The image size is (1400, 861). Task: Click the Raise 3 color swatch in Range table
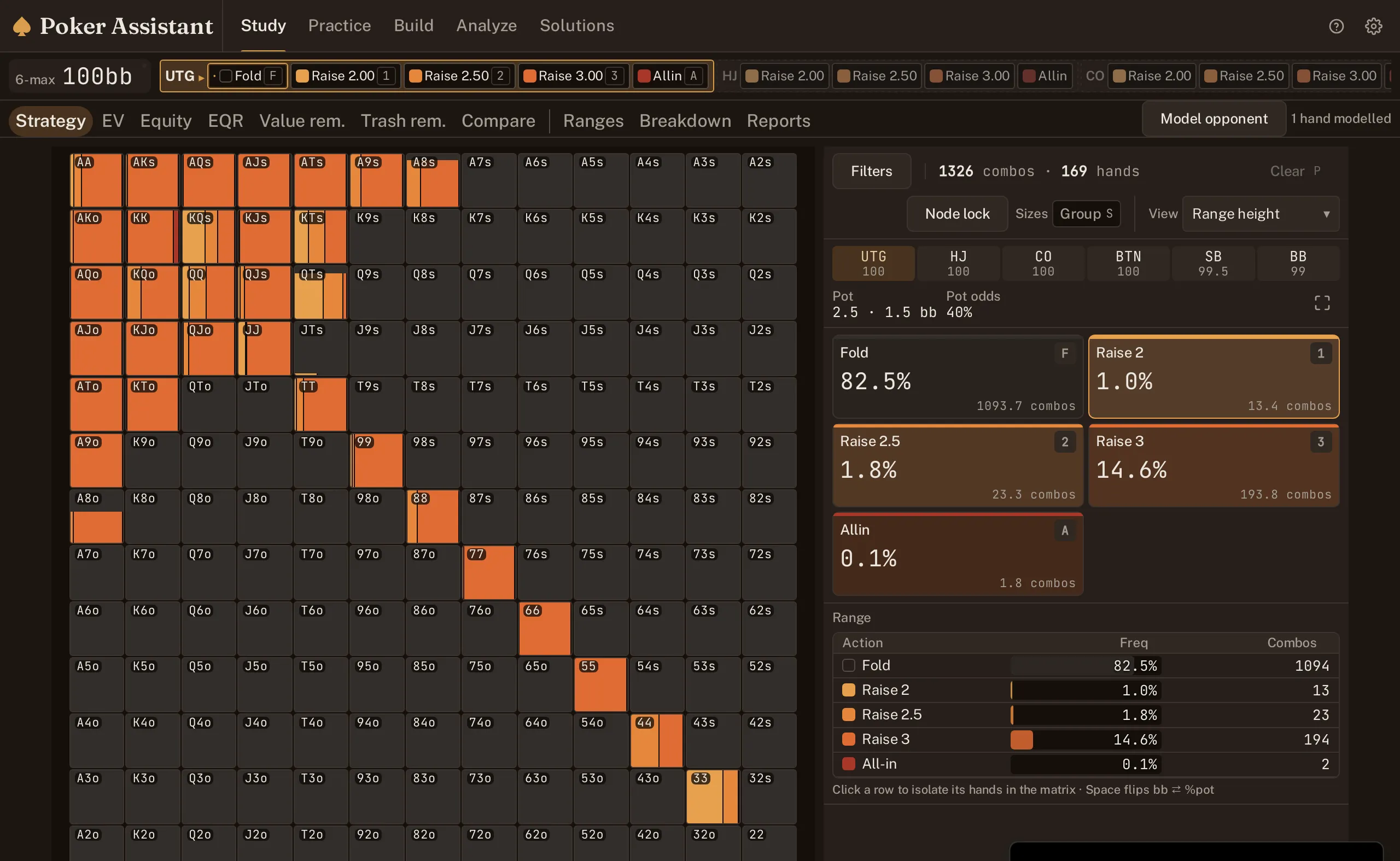pos(849,739)
